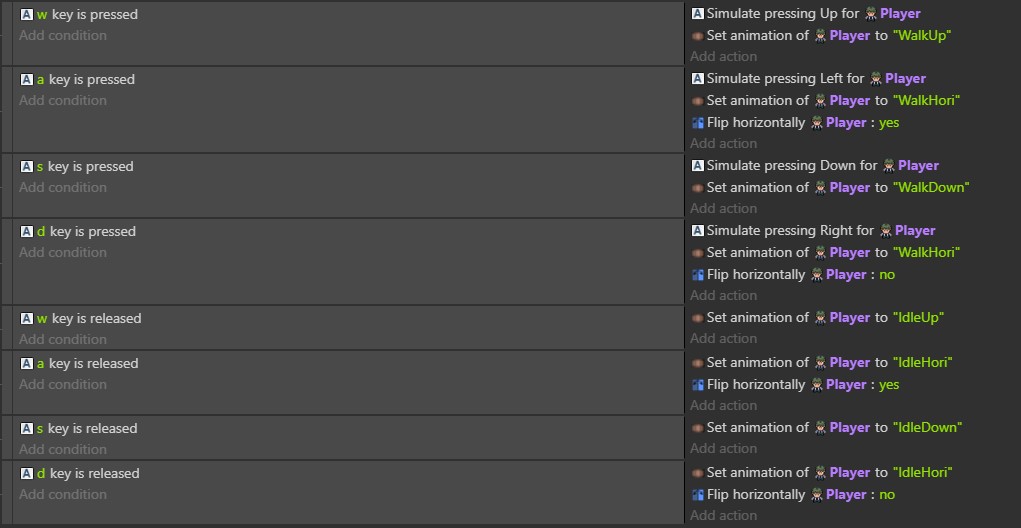Screen dimensions: 1021x528
Task: Click keyboard icon of 'w key is pressed' condition
Action: click(x=27, y=14)
